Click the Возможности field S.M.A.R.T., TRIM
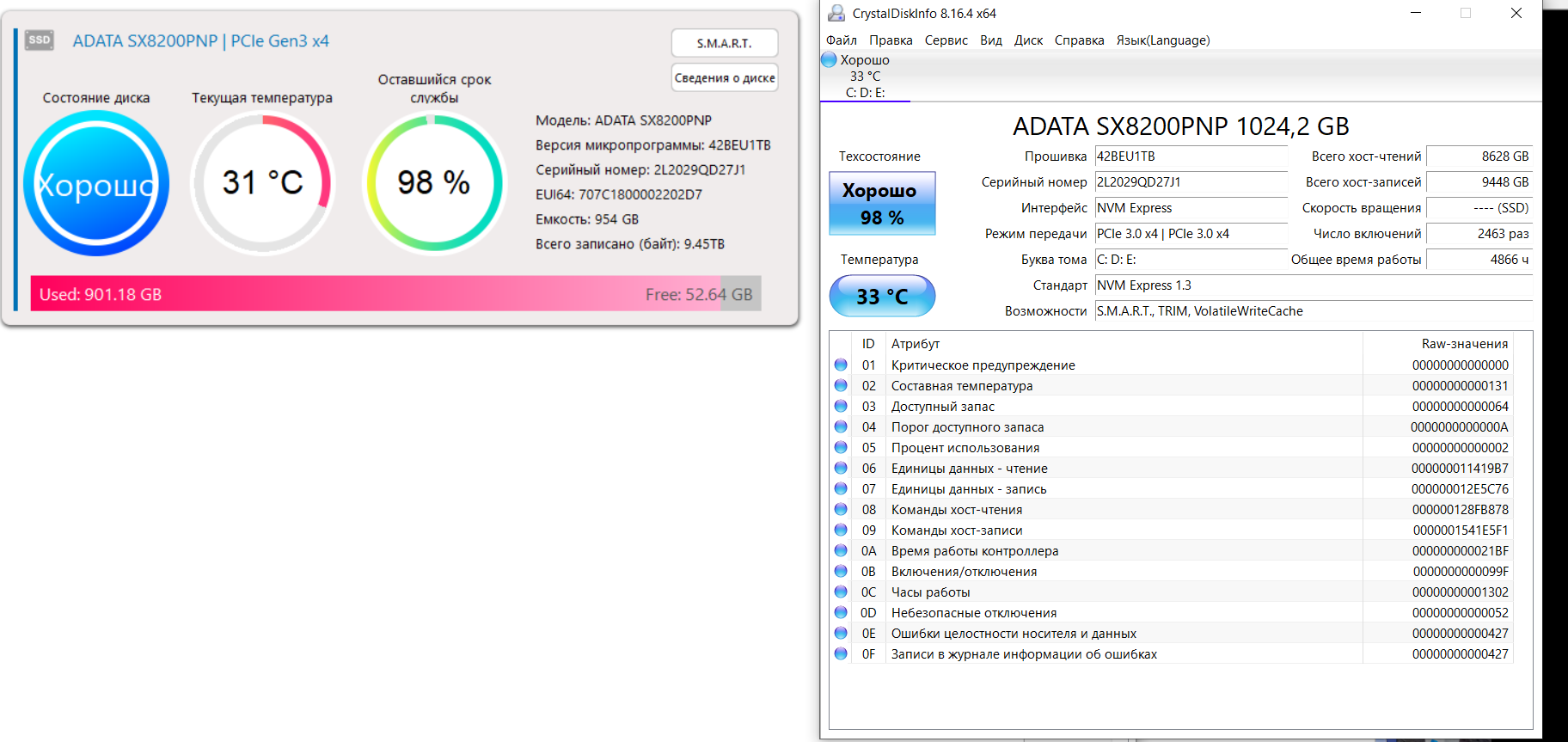 (x=1314, y=311)
